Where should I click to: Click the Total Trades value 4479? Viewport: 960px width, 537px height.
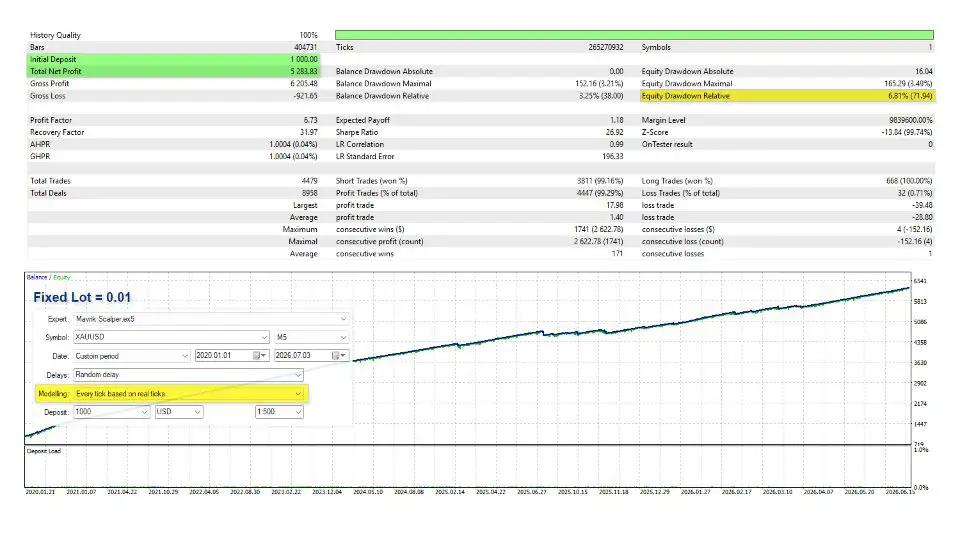310,181
